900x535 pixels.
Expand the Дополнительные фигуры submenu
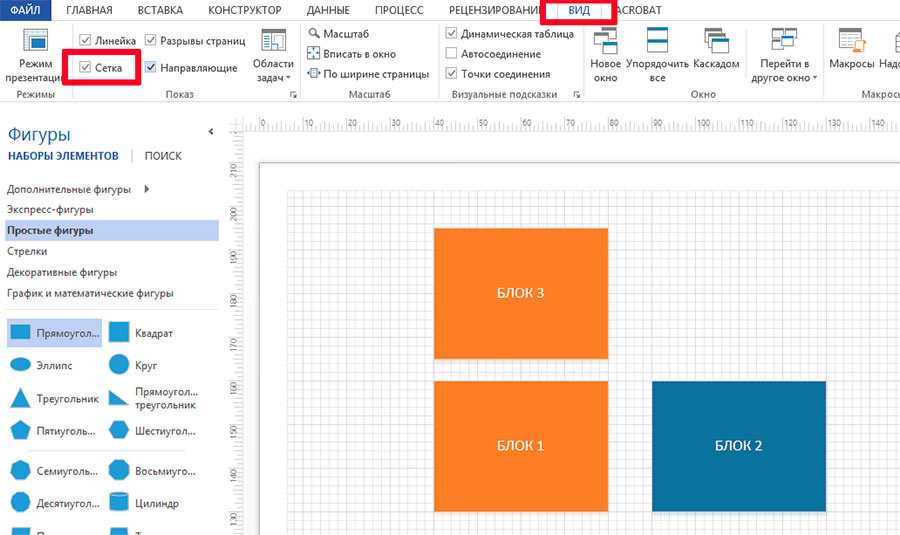147,189
